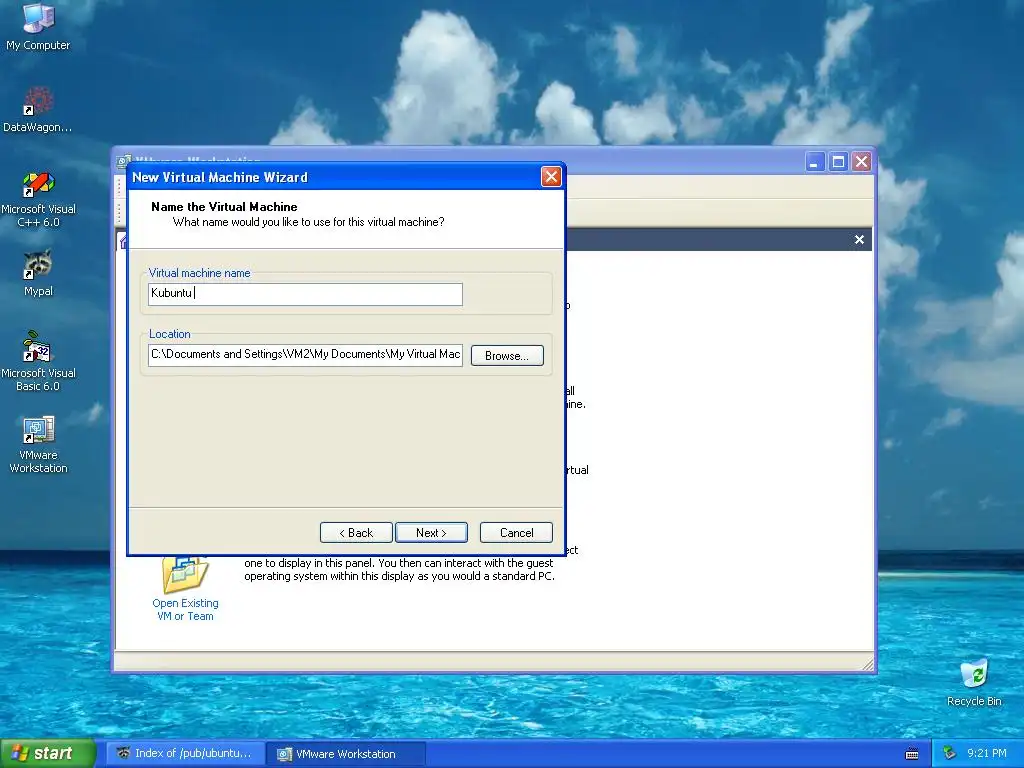Open the Windows Start menu
The image size is (1024, 768).
47,753
